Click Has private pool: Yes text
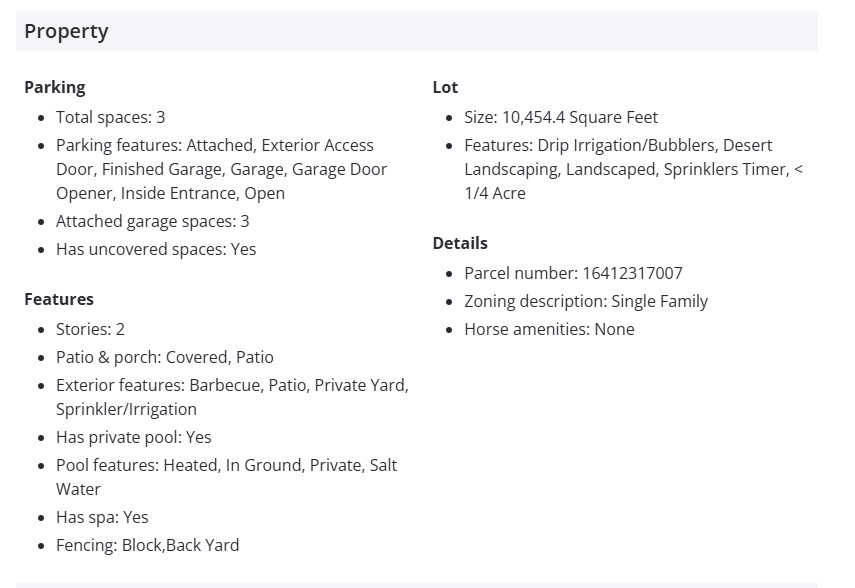855x588 pixels. pyautogui.click(x=133, y=437)
